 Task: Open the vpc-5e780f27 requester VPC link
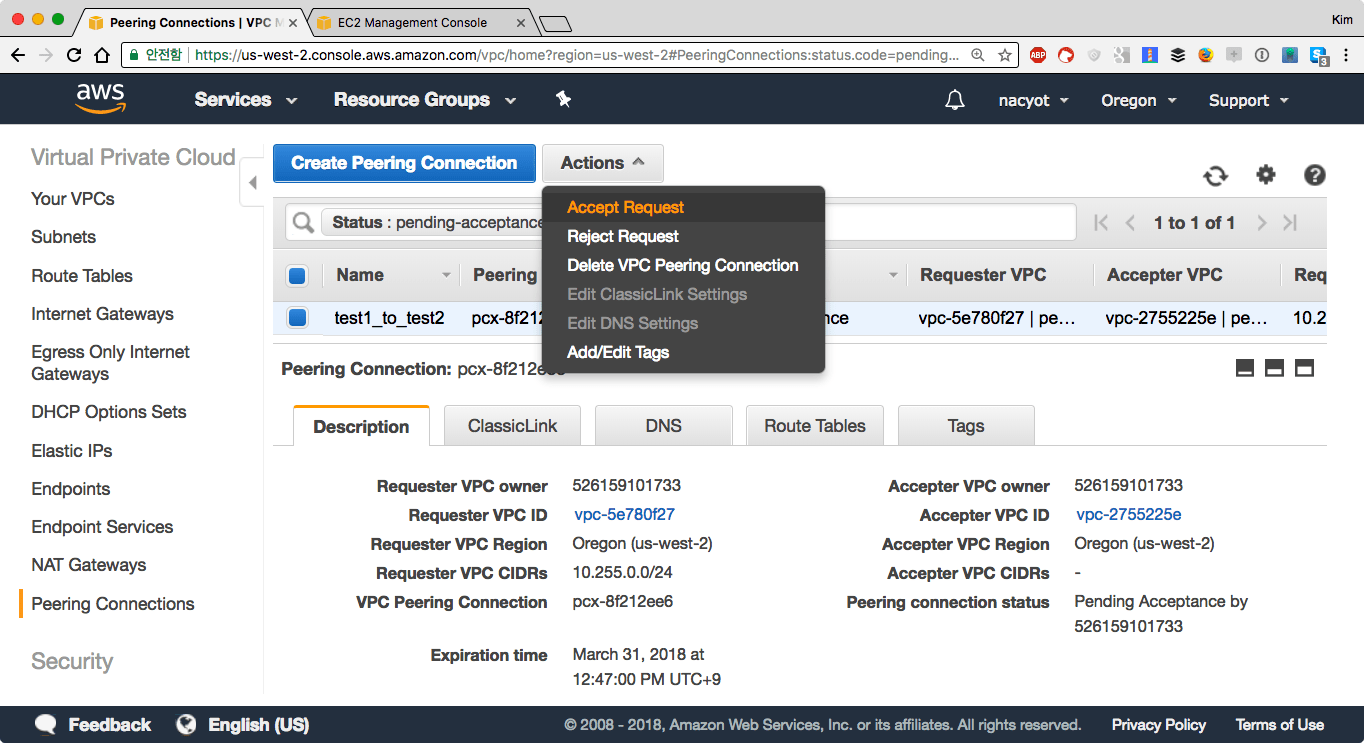624,515
